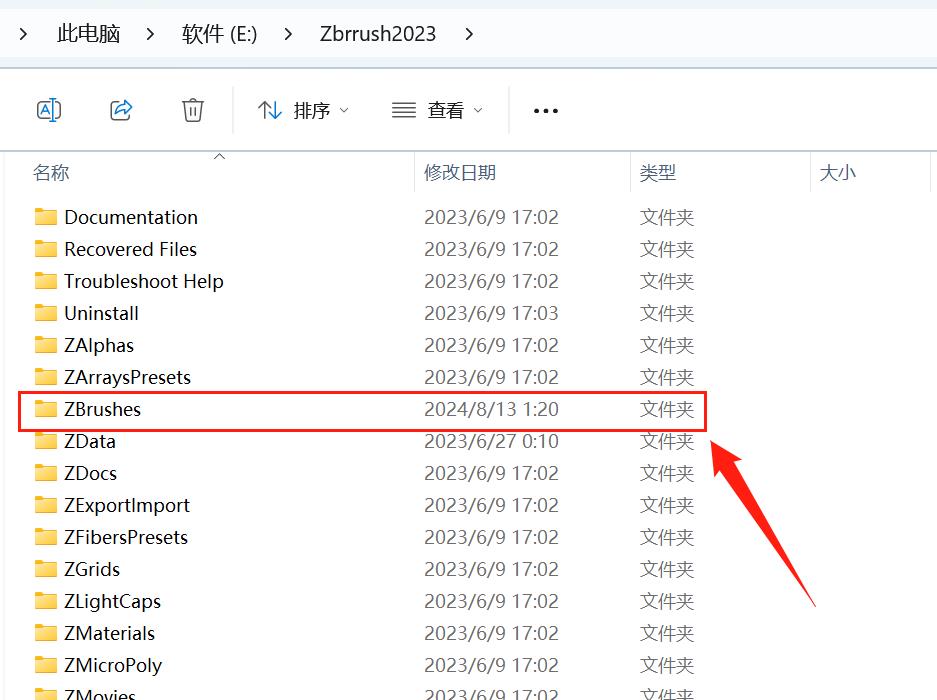
Task: Select the ZMicroPoly folder icon
Action: [46, 665]
